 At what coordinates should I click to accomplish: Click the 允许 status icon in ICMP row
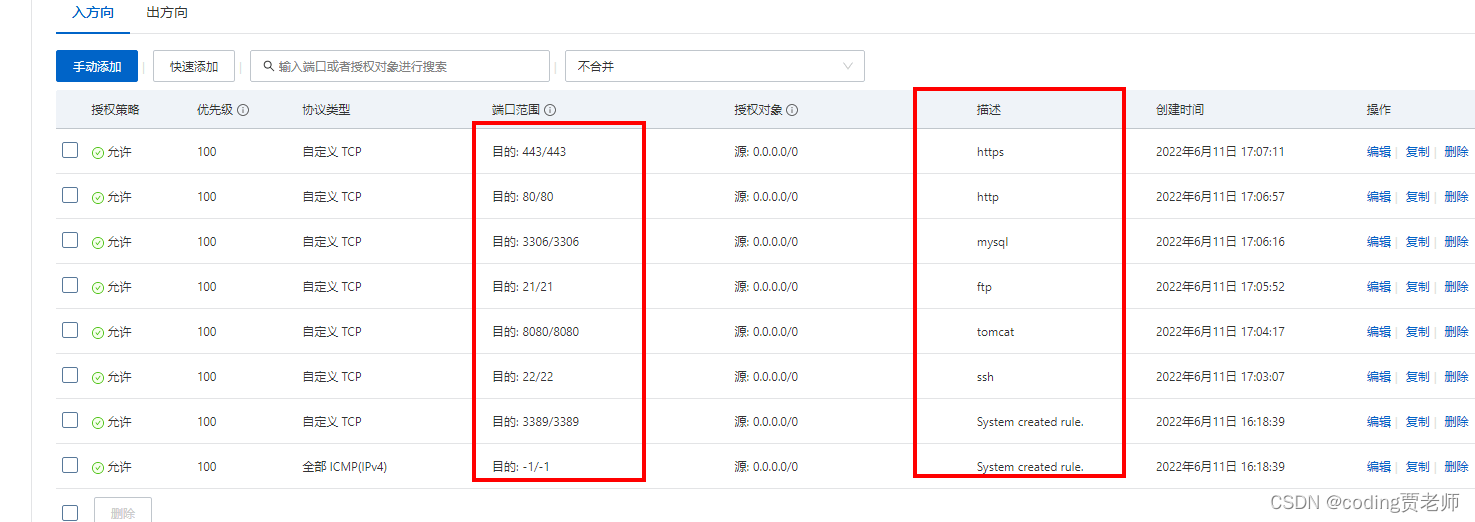pyautogui.click(x=98, y=468)
